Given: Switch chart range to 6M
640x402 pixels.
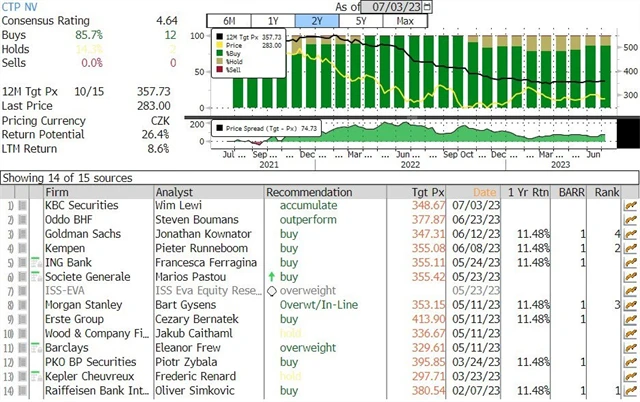Looking at the screenshot, I should (229, 21).
